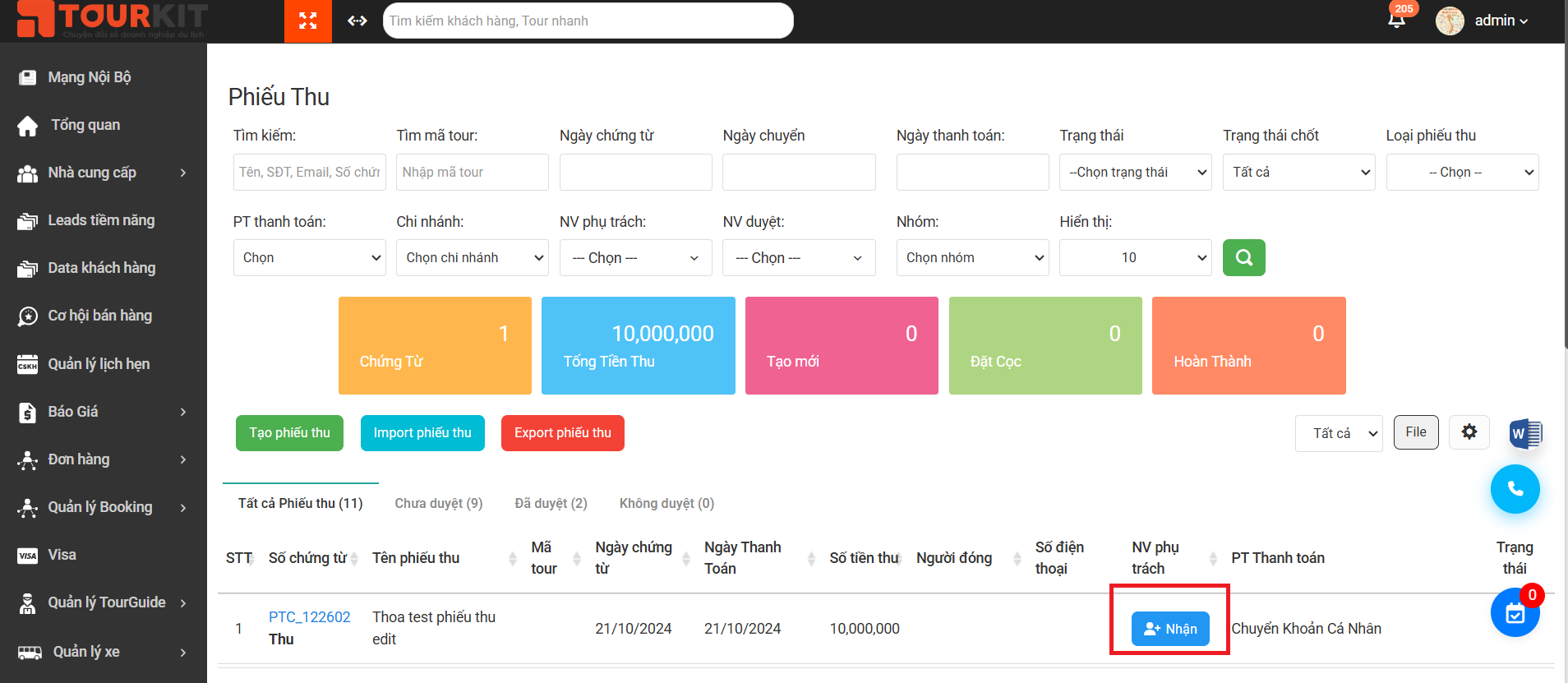Click the calendar task floating button

pyautogui.click(x=1515, y=612)
